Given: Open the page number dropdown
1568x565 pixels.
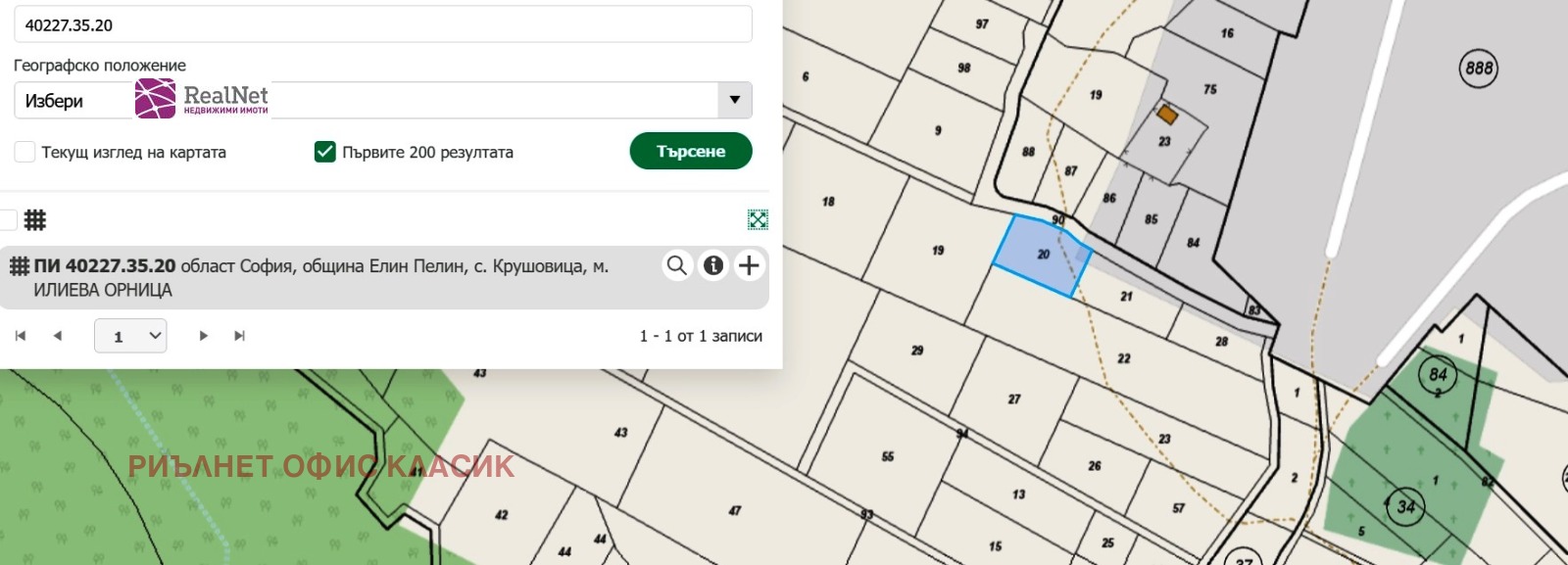Looking at the screenshot, I should tap(130, 336).
